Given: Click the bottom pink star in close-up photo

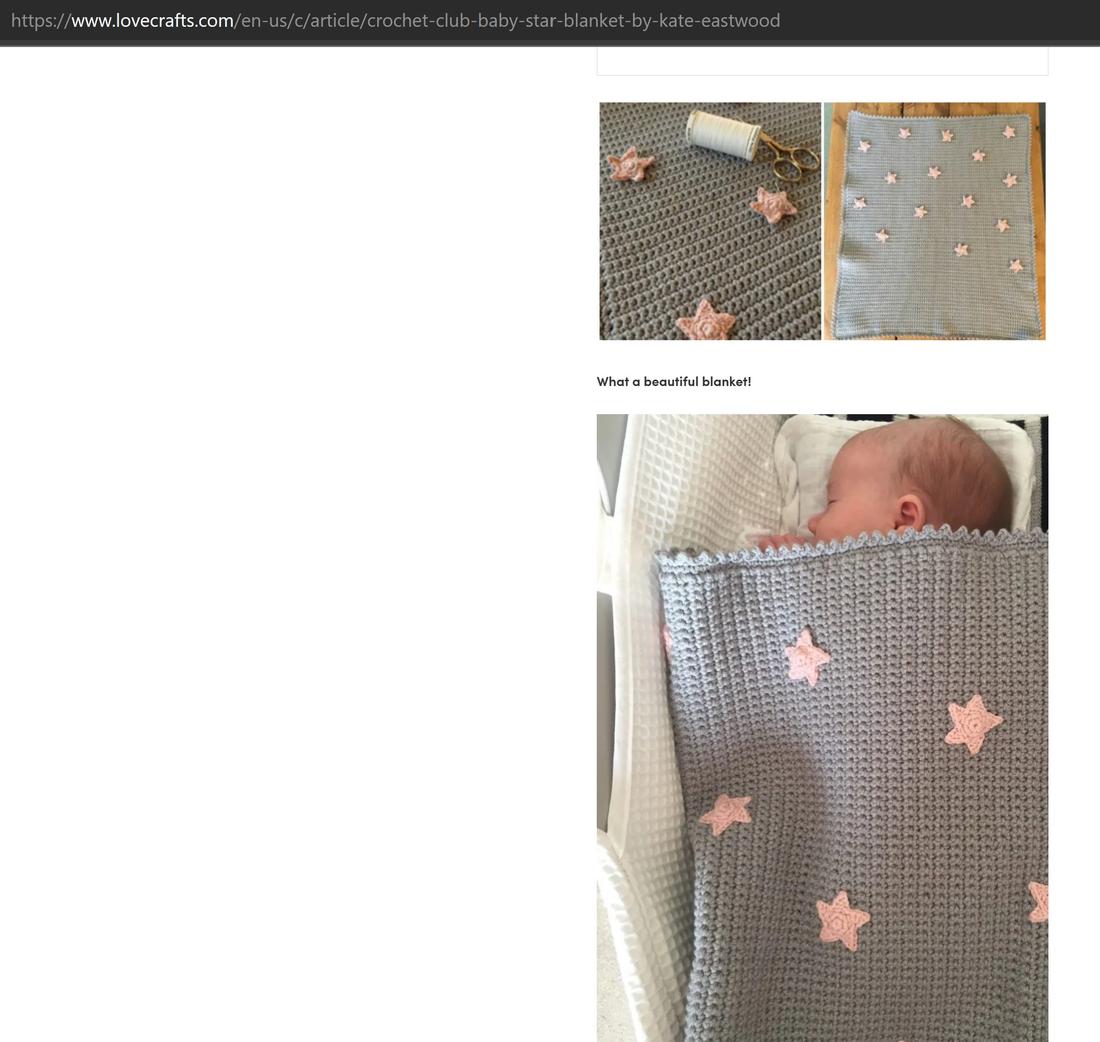Looking at the screenshot, I should point(706,321).
